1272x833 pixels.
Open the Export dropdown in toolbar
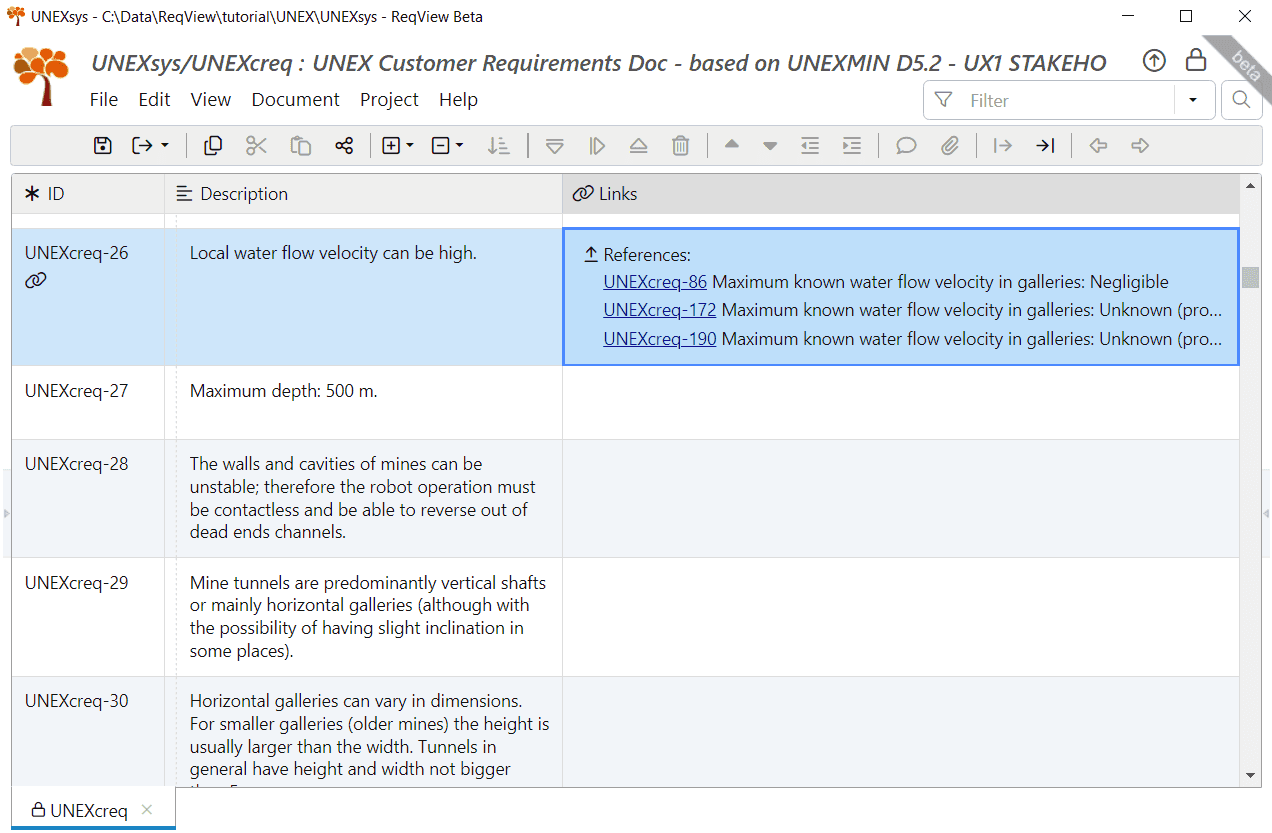click(151, 146)
